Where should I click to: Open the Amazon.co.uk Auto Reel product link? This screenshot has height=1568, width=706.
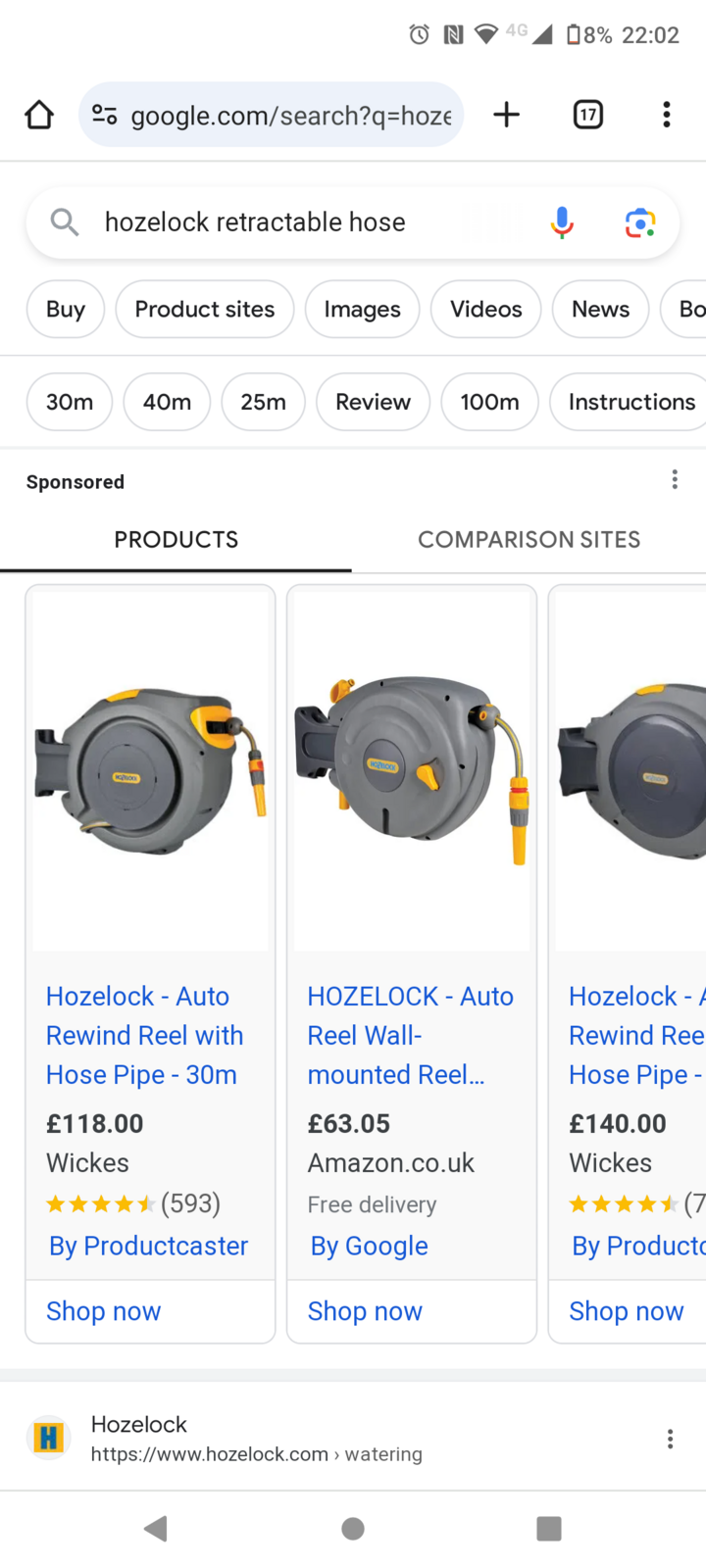(410, 1035)
